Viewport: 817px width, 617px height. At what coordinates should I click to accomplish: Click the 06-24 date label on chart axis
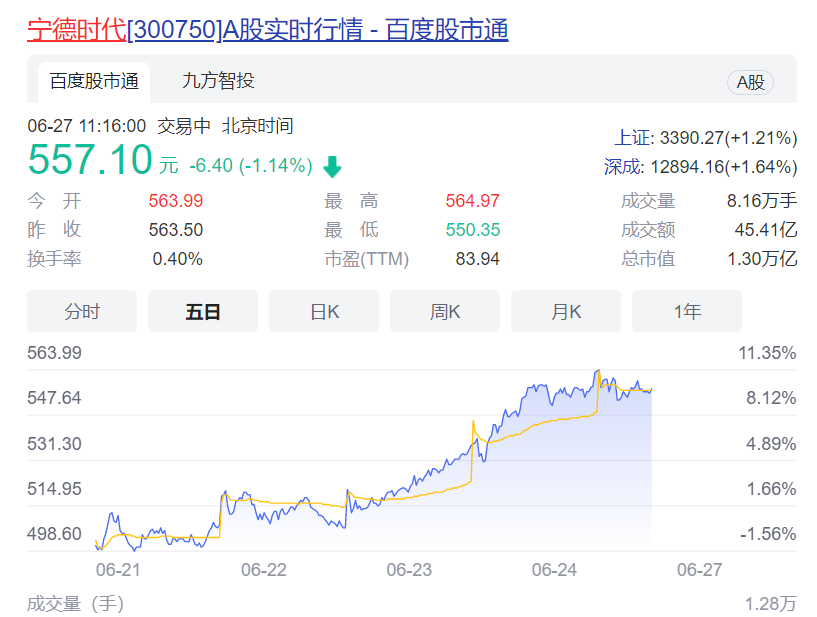pos(554,570)
